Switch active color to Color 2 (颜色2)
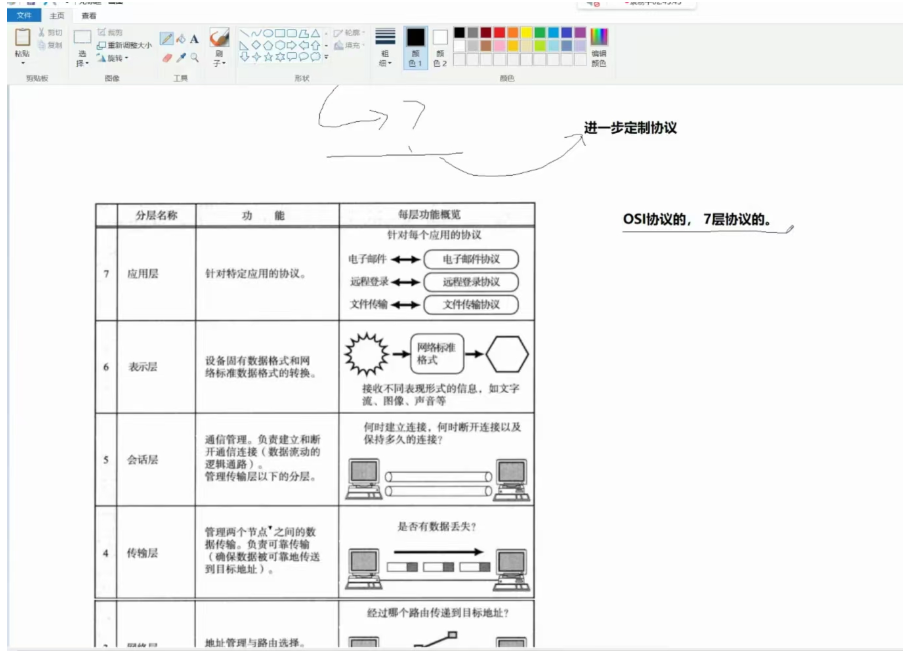 (x=440, y=46)
